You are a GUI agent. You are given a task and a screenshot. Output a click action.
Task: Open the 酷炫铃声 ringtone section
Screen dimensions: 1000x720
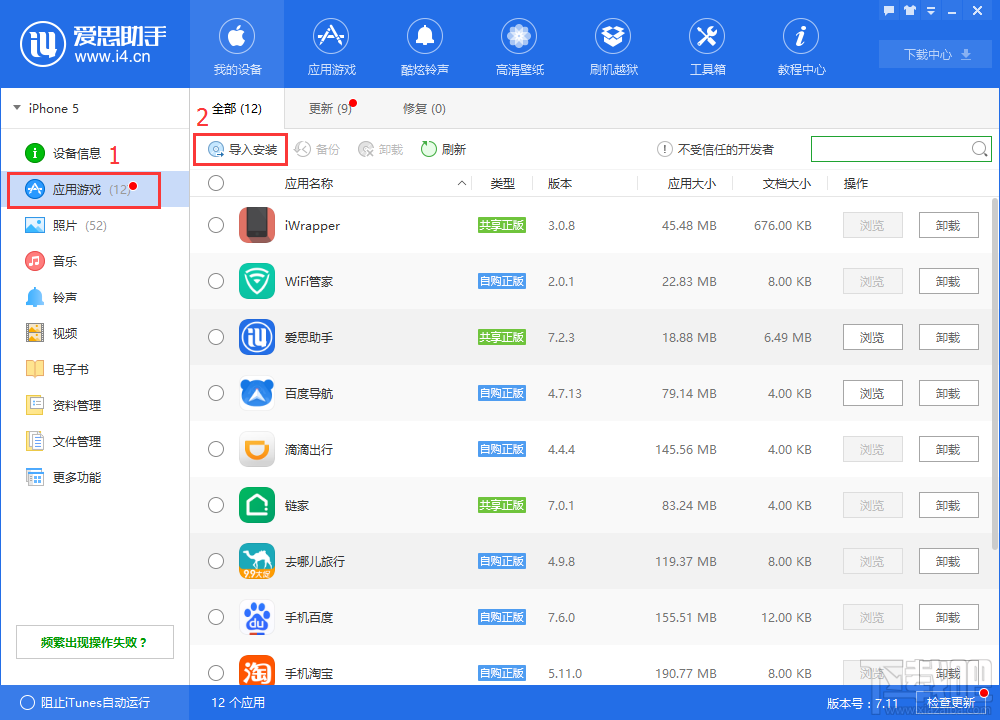(425, 45)
